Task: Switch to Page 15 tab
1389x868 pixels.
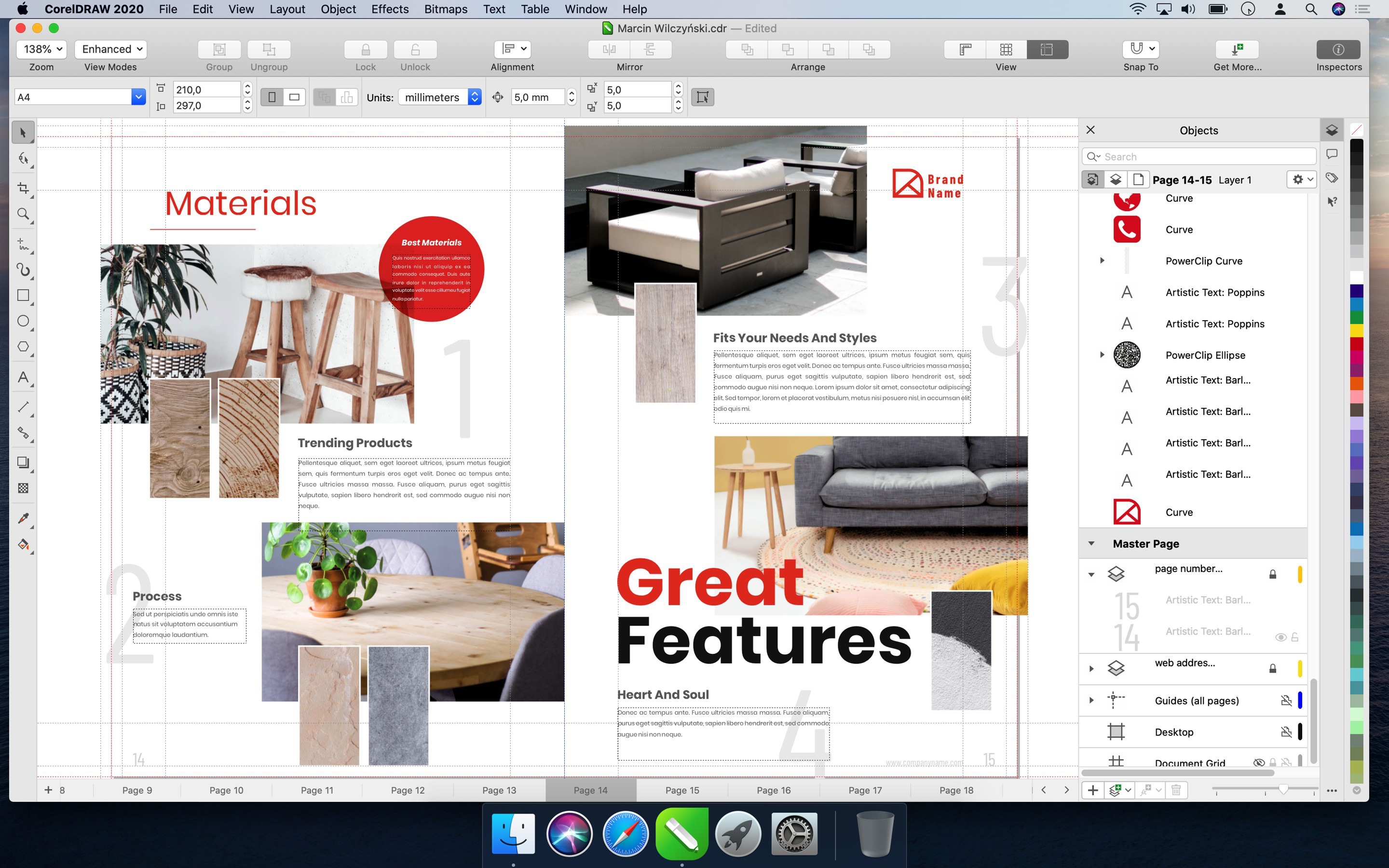Action: (682, 790)
